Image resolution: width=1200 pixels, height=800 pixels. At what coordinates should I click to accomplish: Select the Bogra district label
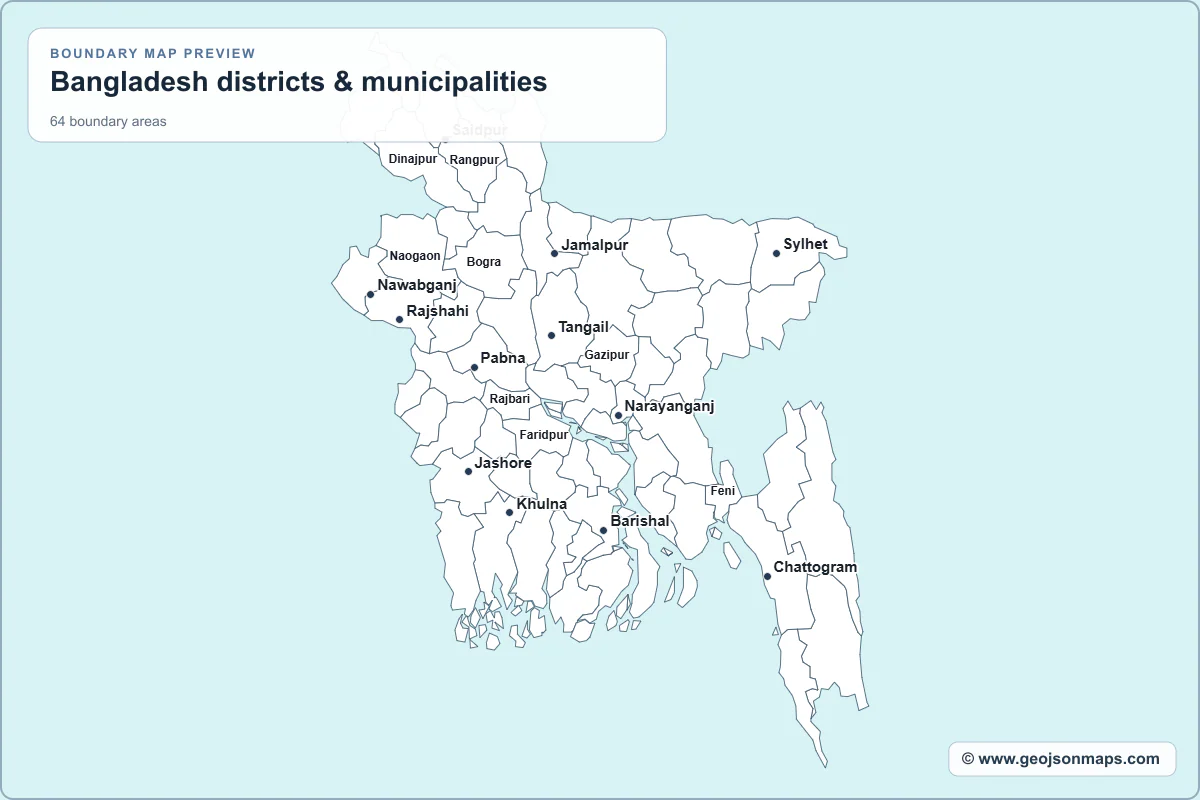point(484,262)
